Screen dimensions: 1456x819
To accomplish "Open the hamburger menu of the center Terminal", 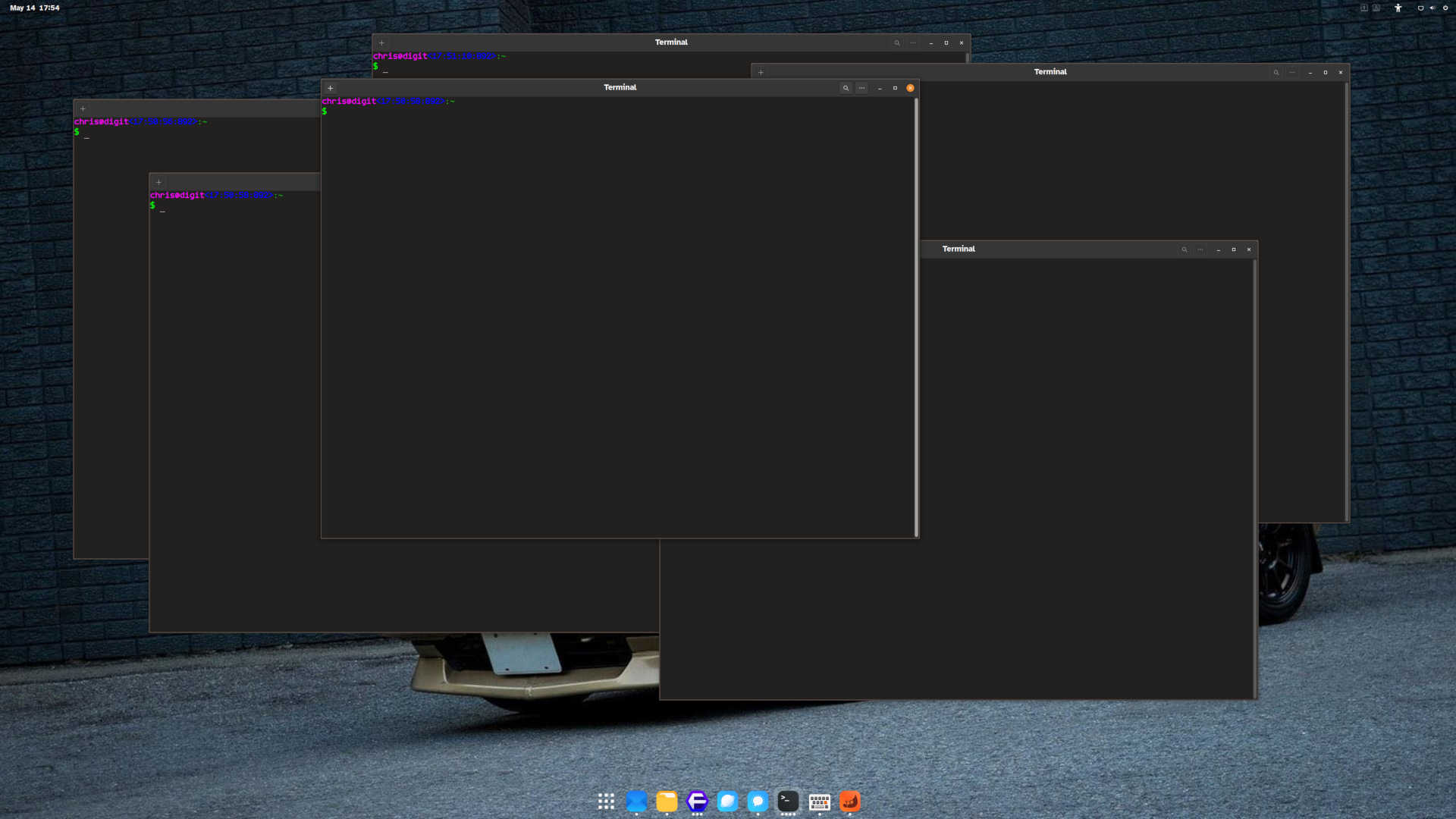I will pos(862,87).
